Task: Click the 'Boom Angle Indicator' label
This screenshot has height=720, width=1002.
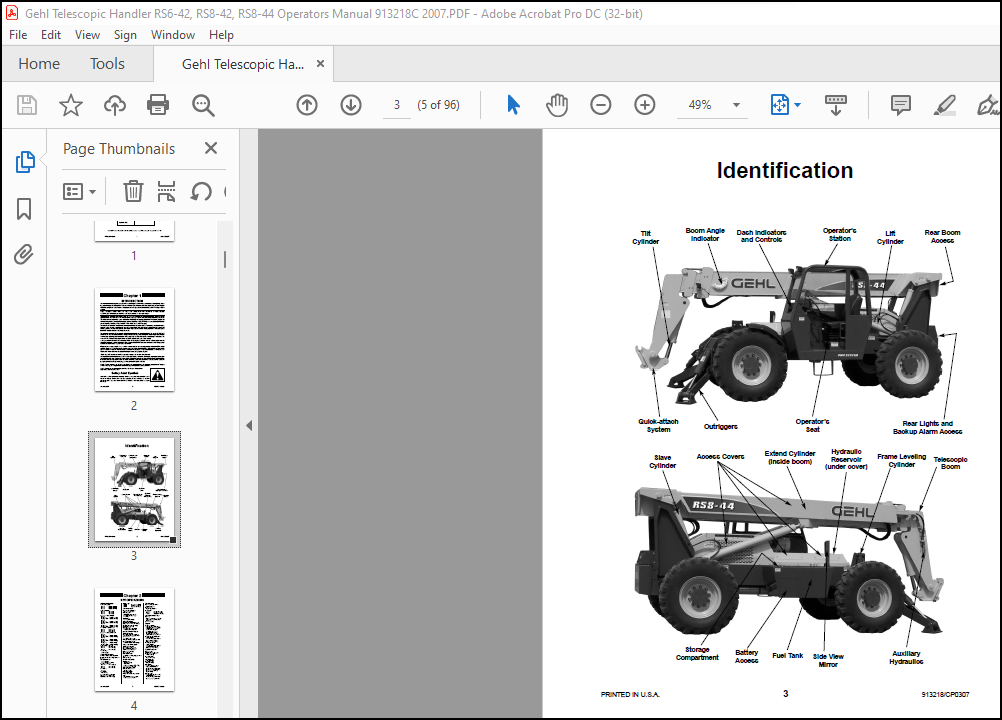Action: point(705,234)
